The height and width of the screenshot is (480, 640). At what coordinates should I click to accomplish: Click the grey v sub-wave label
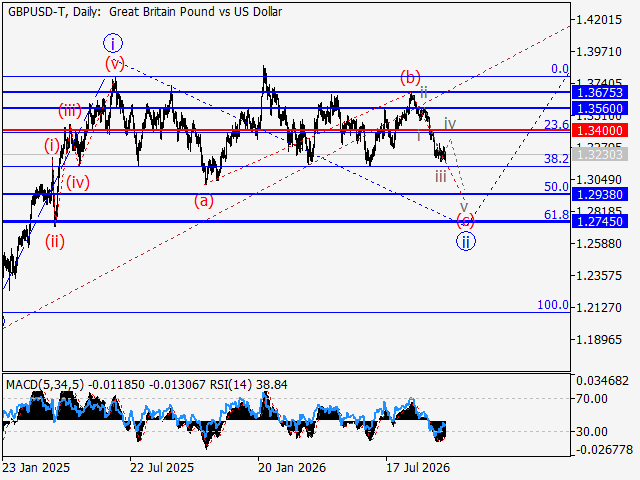click(464, 206)
